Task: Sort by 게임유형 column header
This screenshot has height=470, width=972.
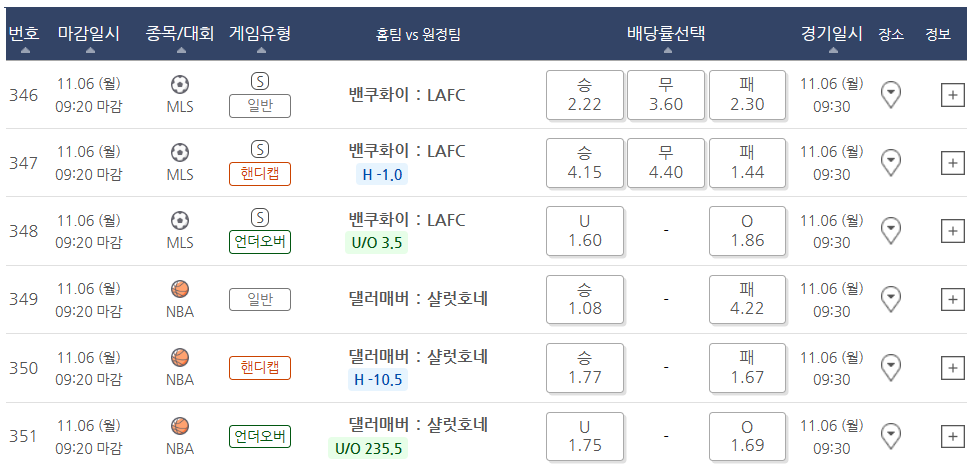Action: [260, 33]
